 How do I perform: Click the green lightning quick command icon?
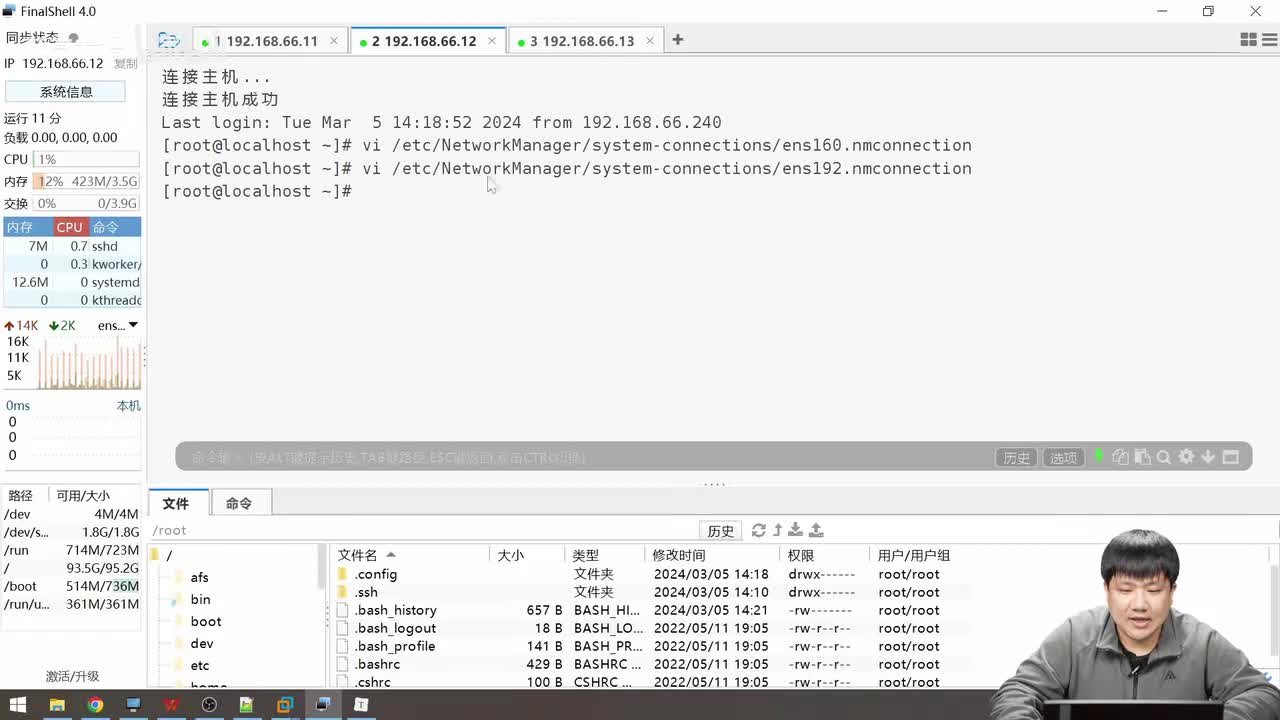[x=1099, y=457]
